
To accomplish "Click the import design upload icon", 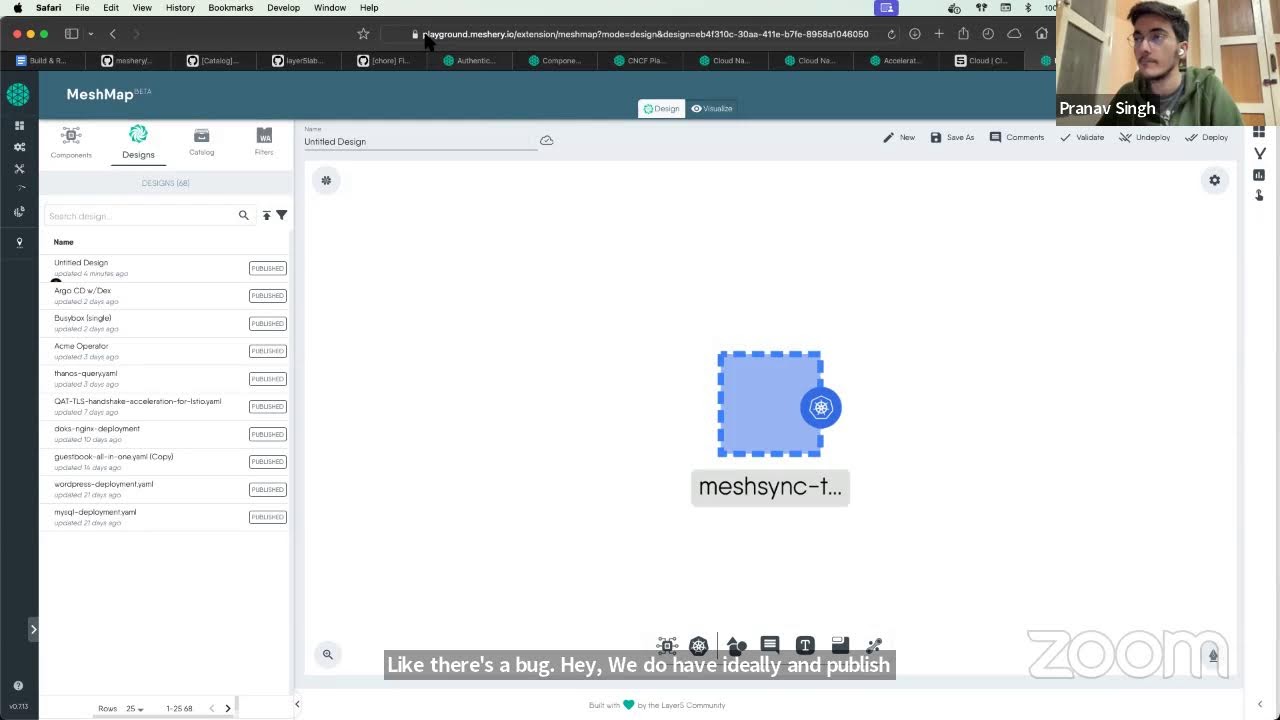I will point(267,215).
